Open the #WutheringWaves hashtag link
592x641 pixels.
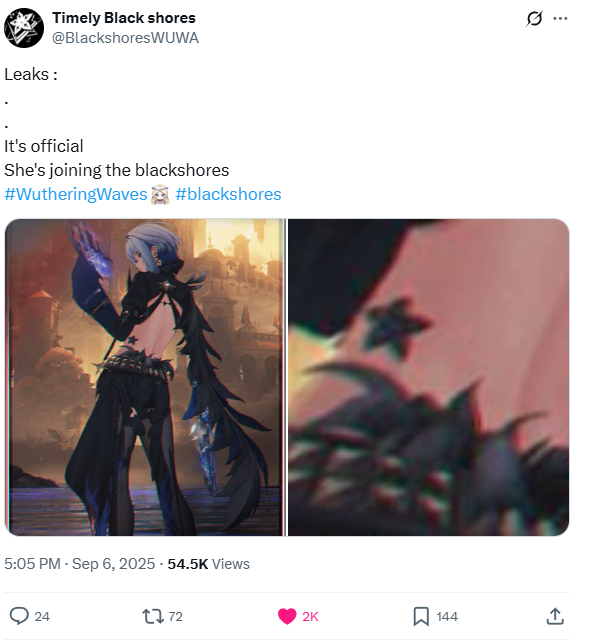click(x=76, y=194)
